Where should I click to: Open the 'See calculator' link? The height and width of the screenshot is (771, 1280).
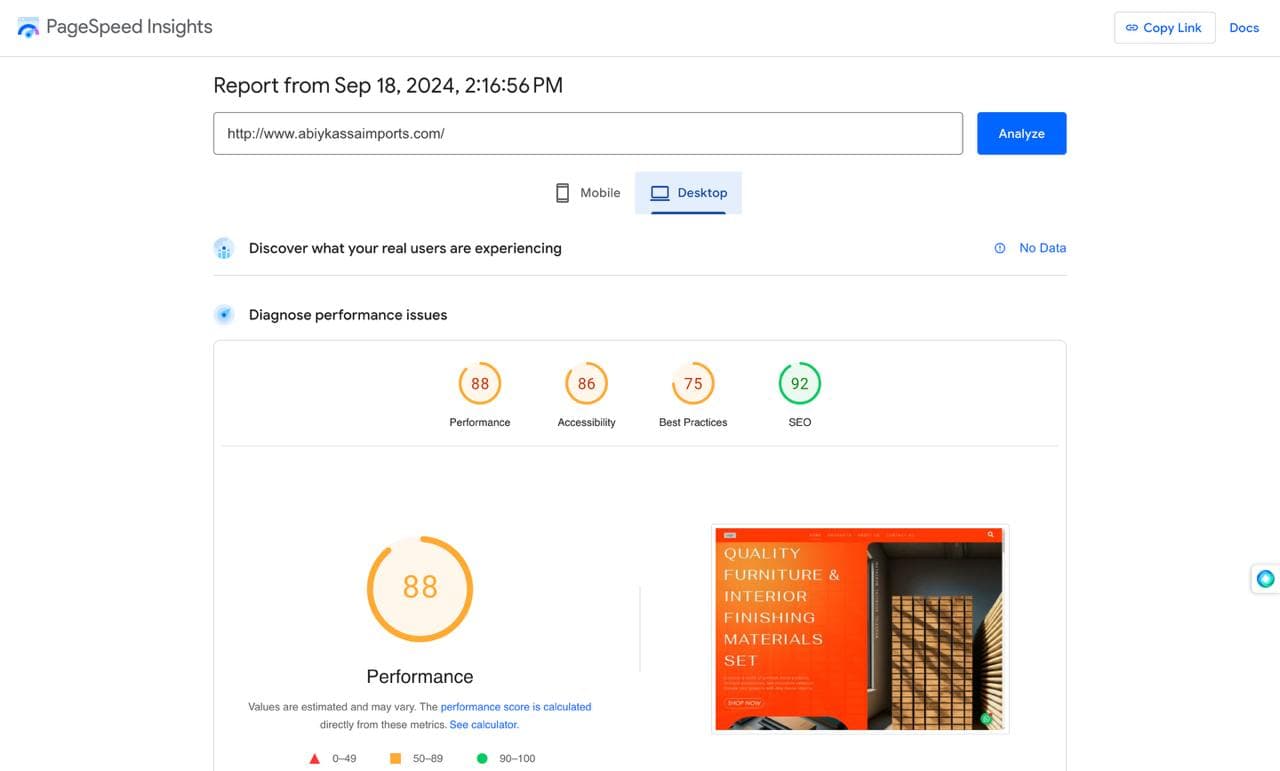pos(484,725)
